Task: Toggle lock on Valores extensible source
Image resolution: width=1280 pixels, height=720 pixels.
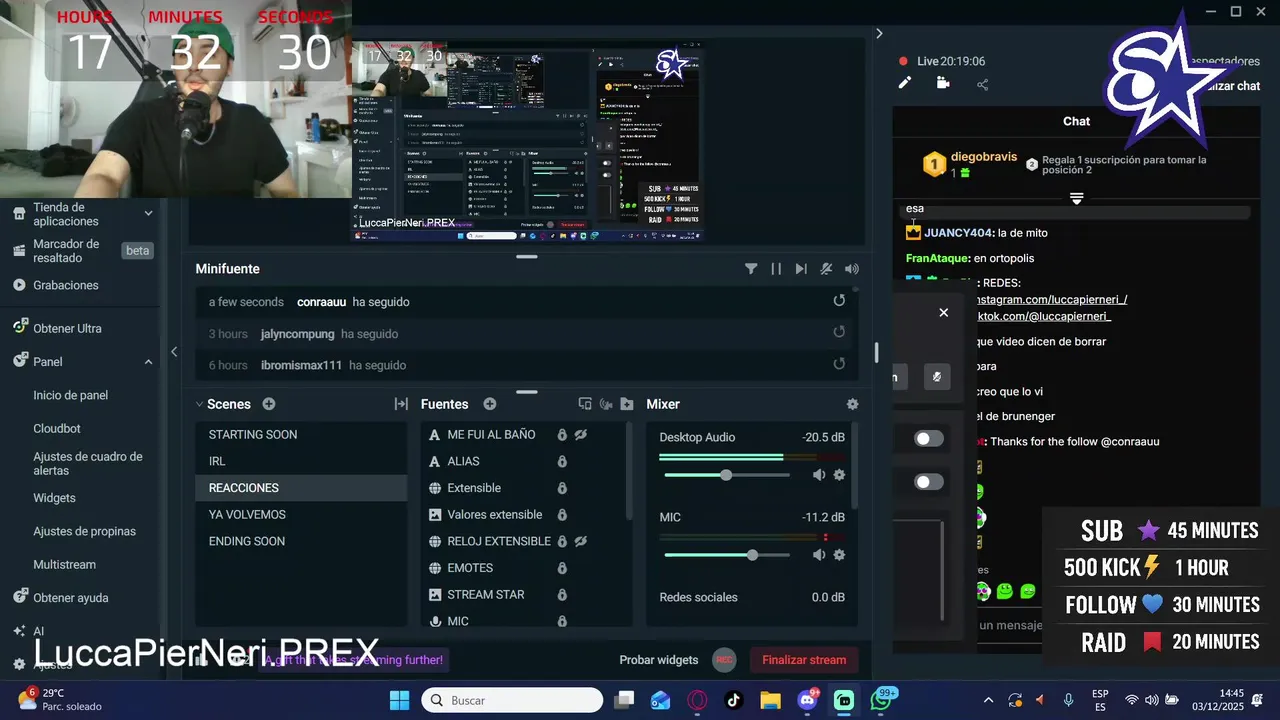Action: coord(562,515)
